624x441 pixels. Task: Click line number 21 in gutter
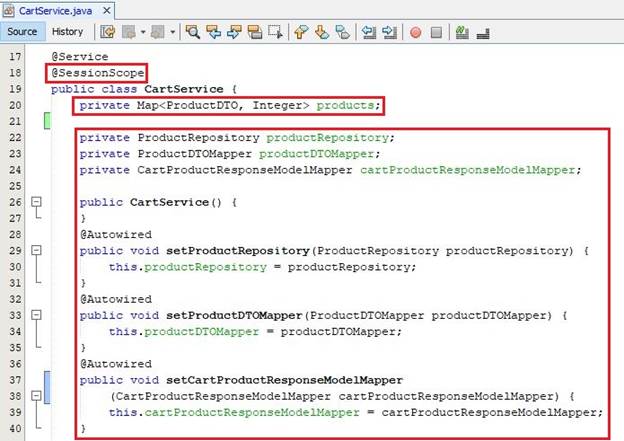click(15, 121)
